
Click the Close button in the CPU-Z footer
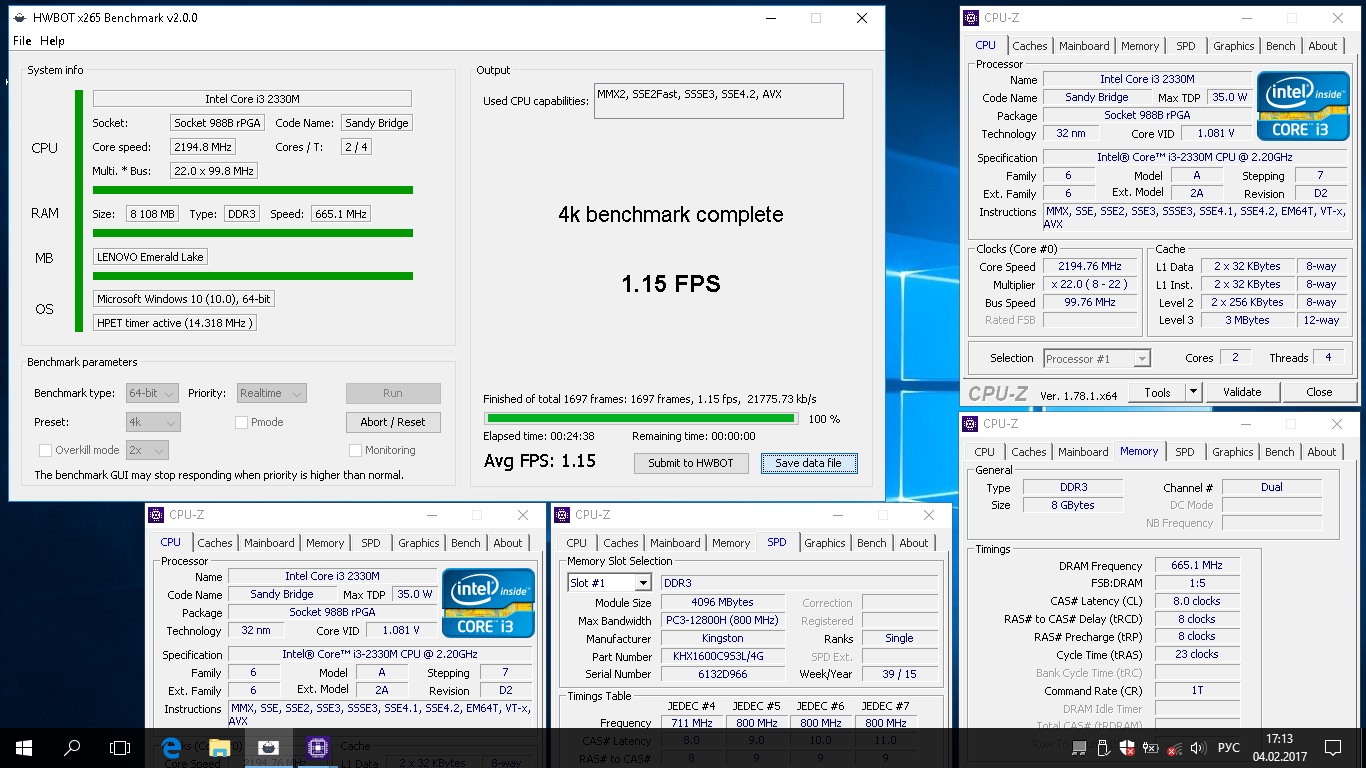point(1319,392)
